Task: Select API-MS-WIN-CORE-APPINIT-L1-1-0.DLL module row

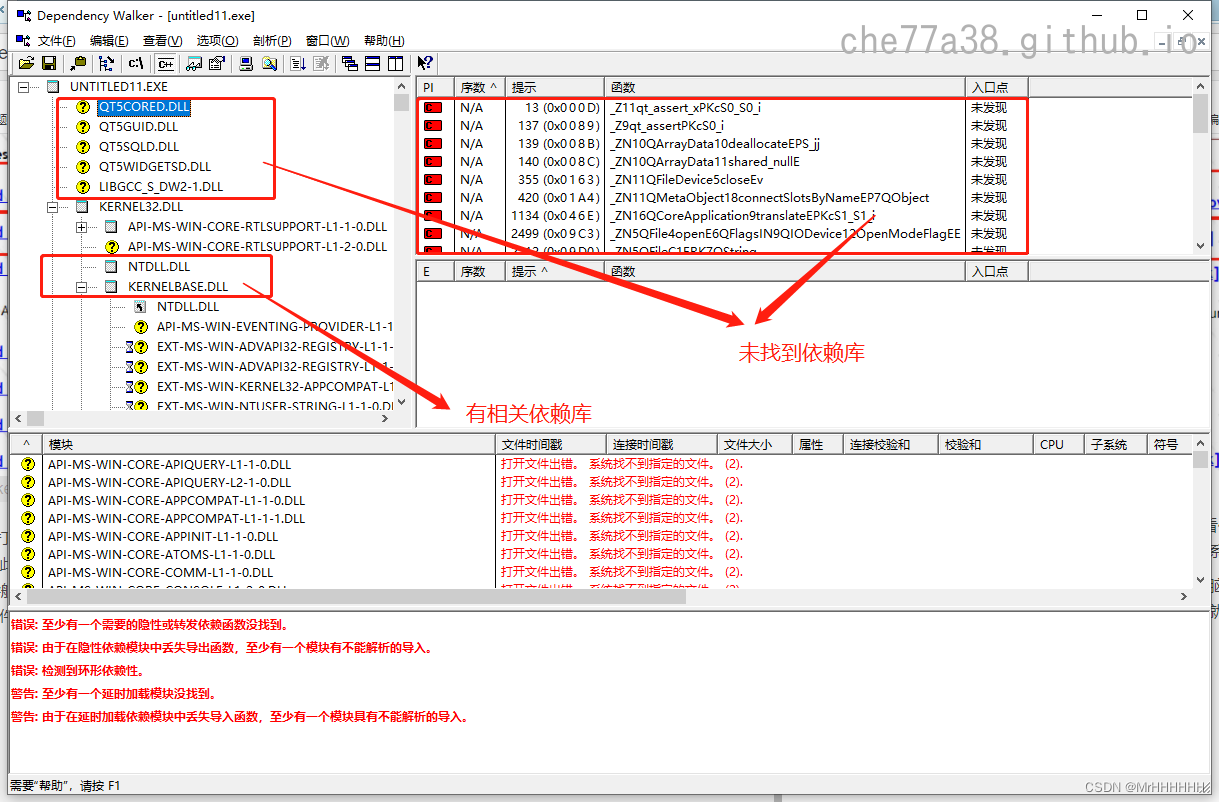Action: pos(600,537)
